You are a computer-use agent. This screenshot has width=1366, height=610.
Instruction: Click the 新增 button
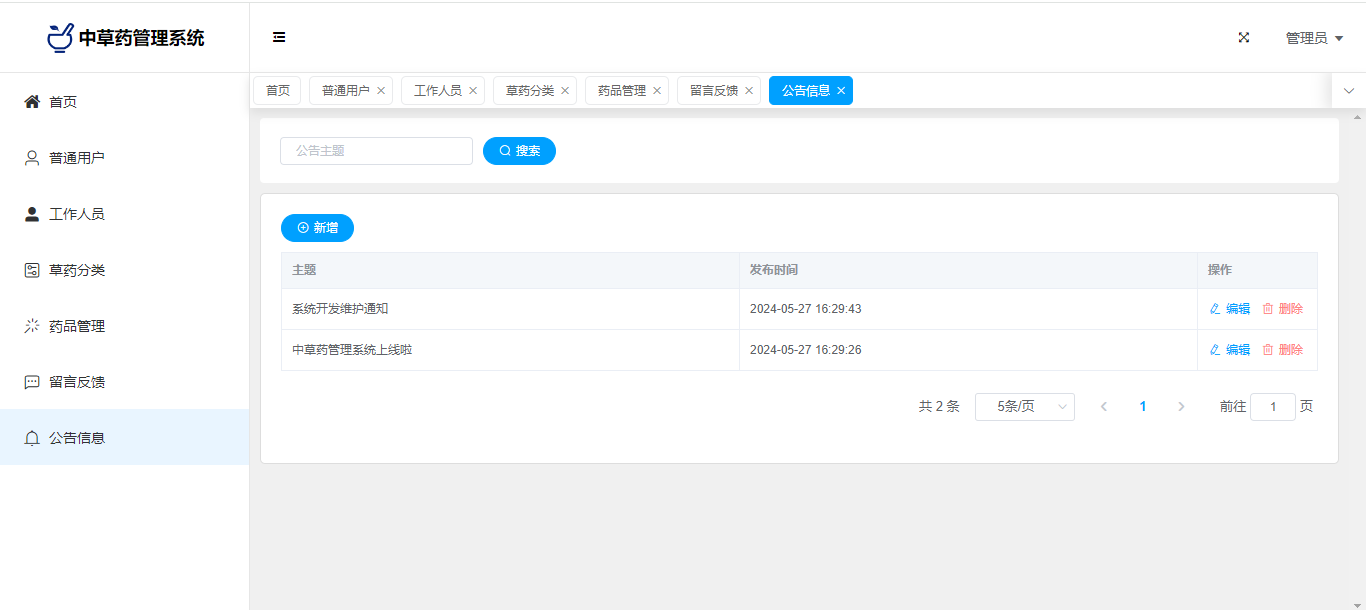(317, 228)
